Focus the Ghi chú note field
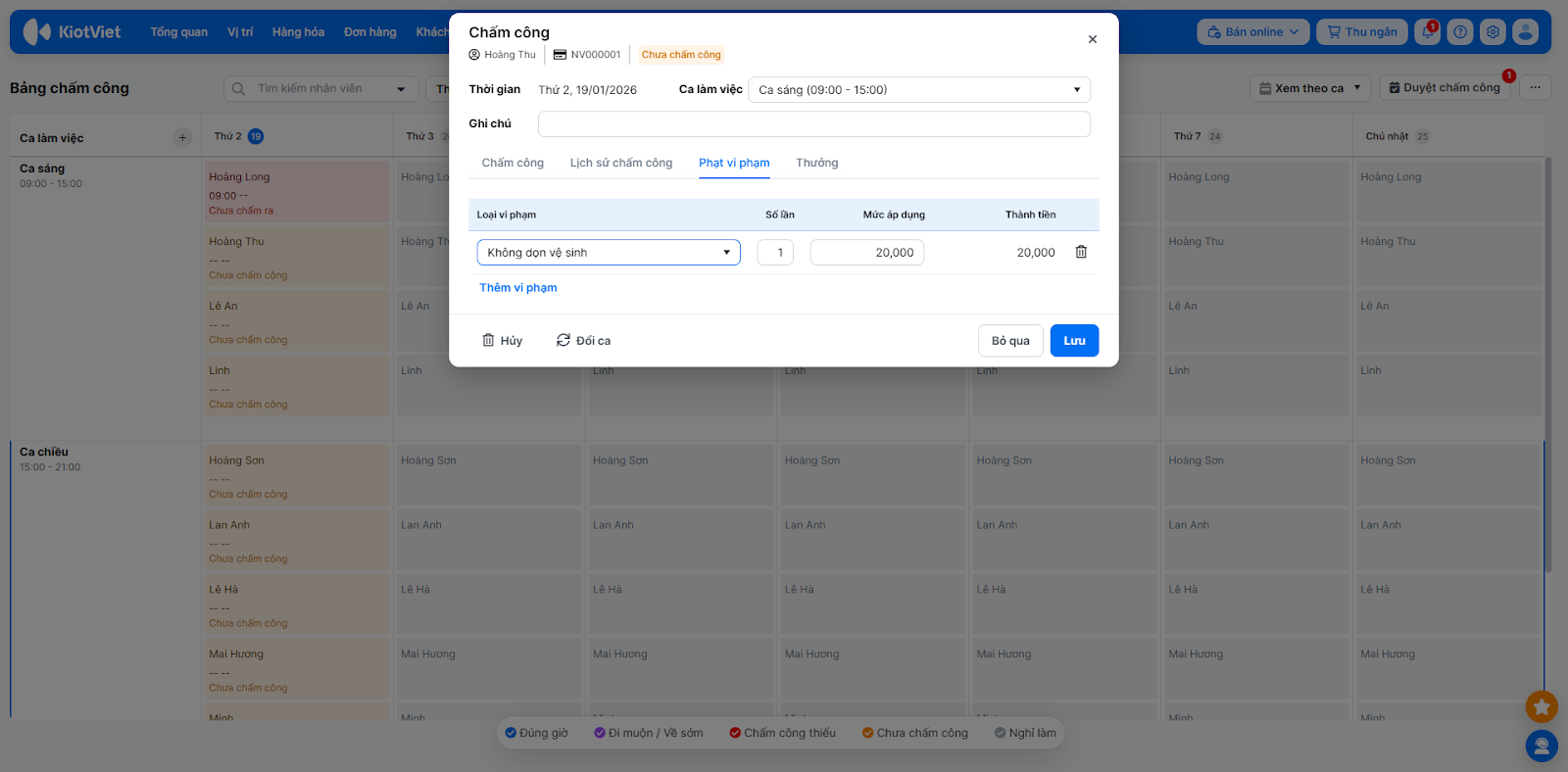1568x772 pixels. pyautogui.click(x=814, y=124)
